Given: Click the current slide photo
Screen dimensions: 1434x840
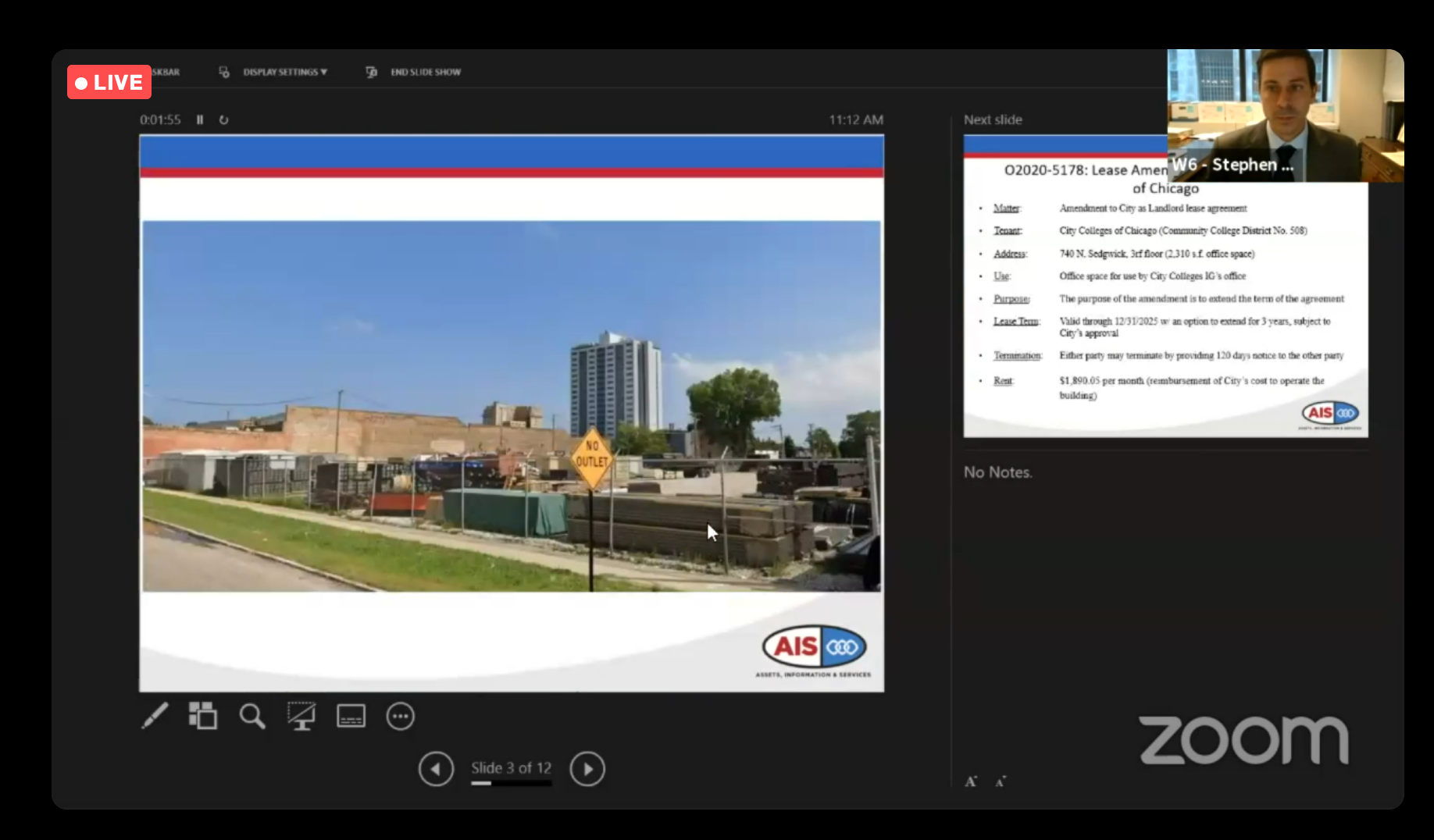Looking at the screenshot, I should coord(512,406).
